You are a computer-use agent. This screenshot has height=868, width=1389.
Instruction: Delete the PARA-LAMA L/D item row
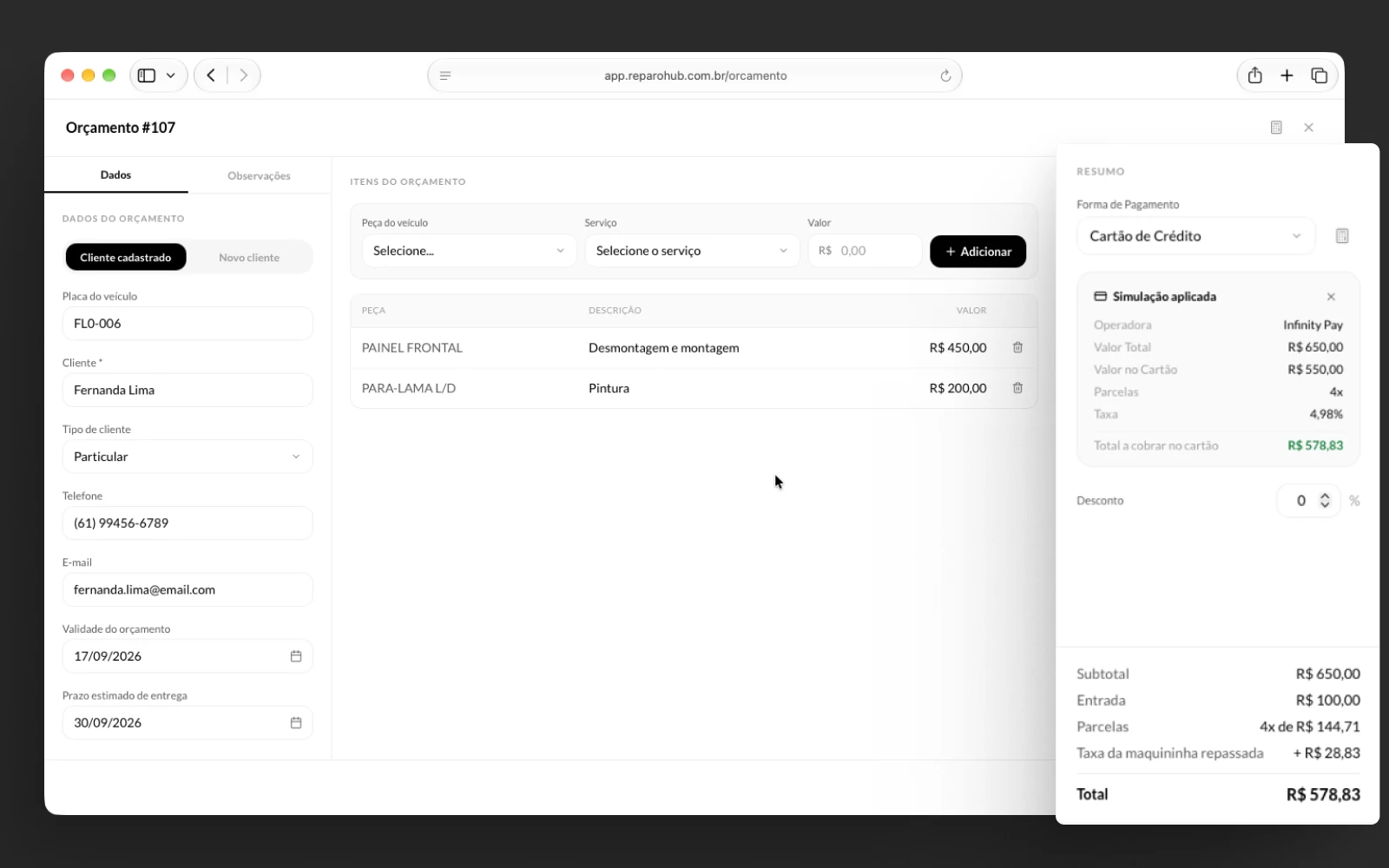[1017, 388]
